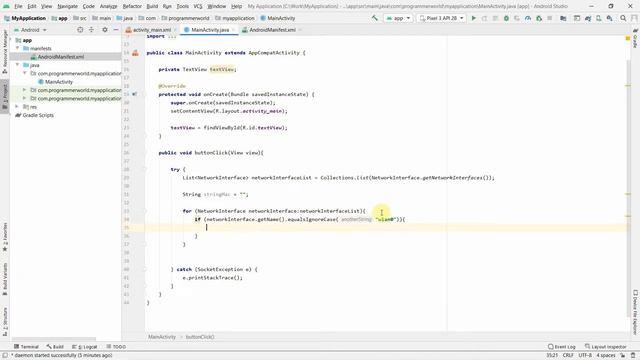
Task: Open the Navigate menu
Action: pyautogui.click(x=67, y=6)
